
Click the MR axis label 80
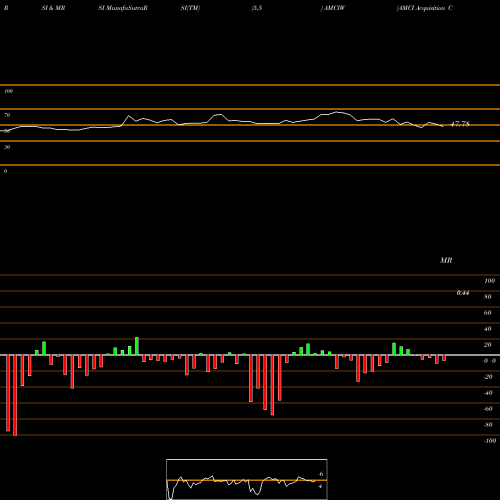(x=488, y=297)
